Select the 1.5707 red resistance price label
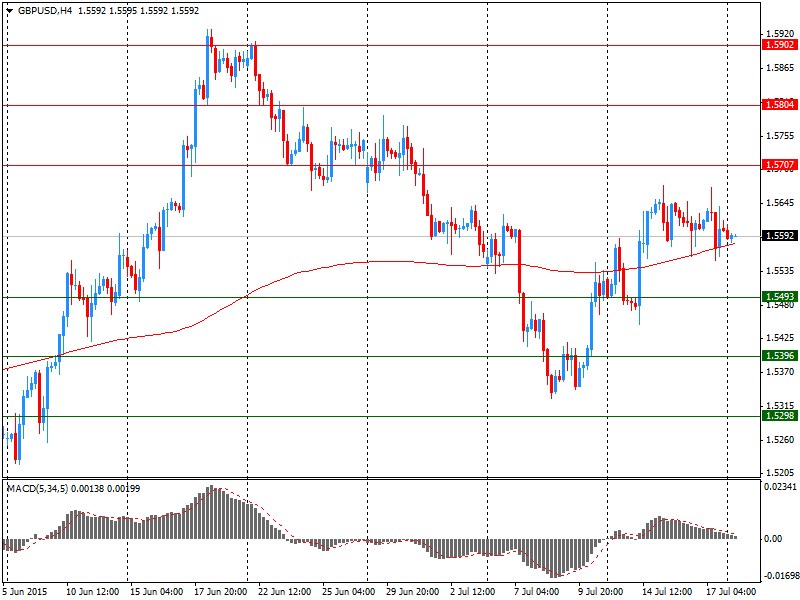 (780, 165)
